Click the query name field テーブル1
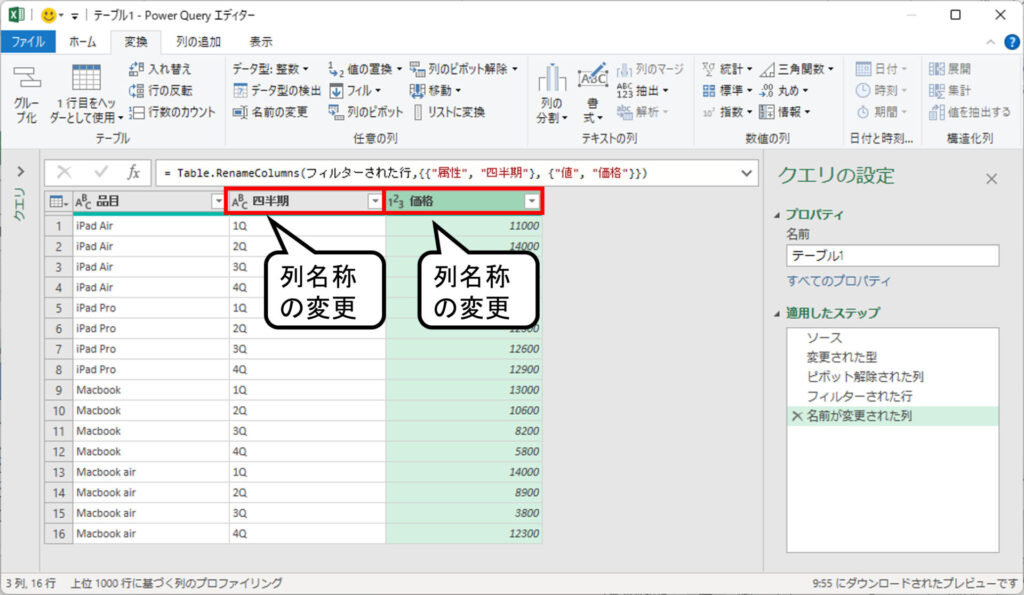 pos(893,255)
